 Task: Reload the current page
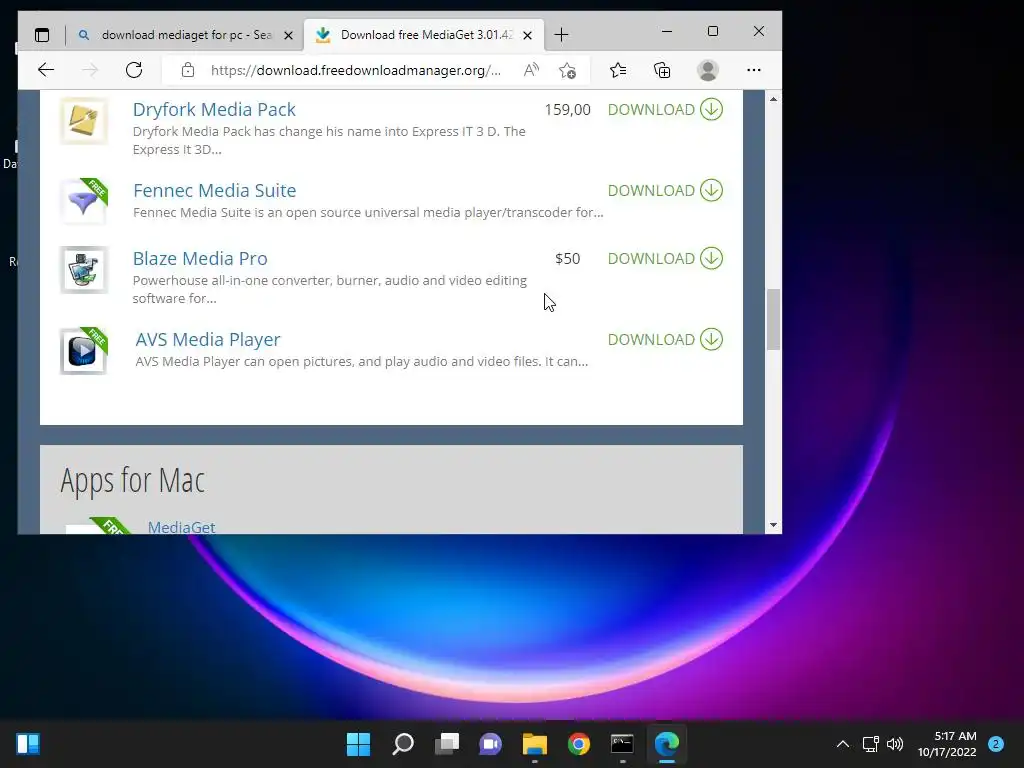(x=134, y=70)
